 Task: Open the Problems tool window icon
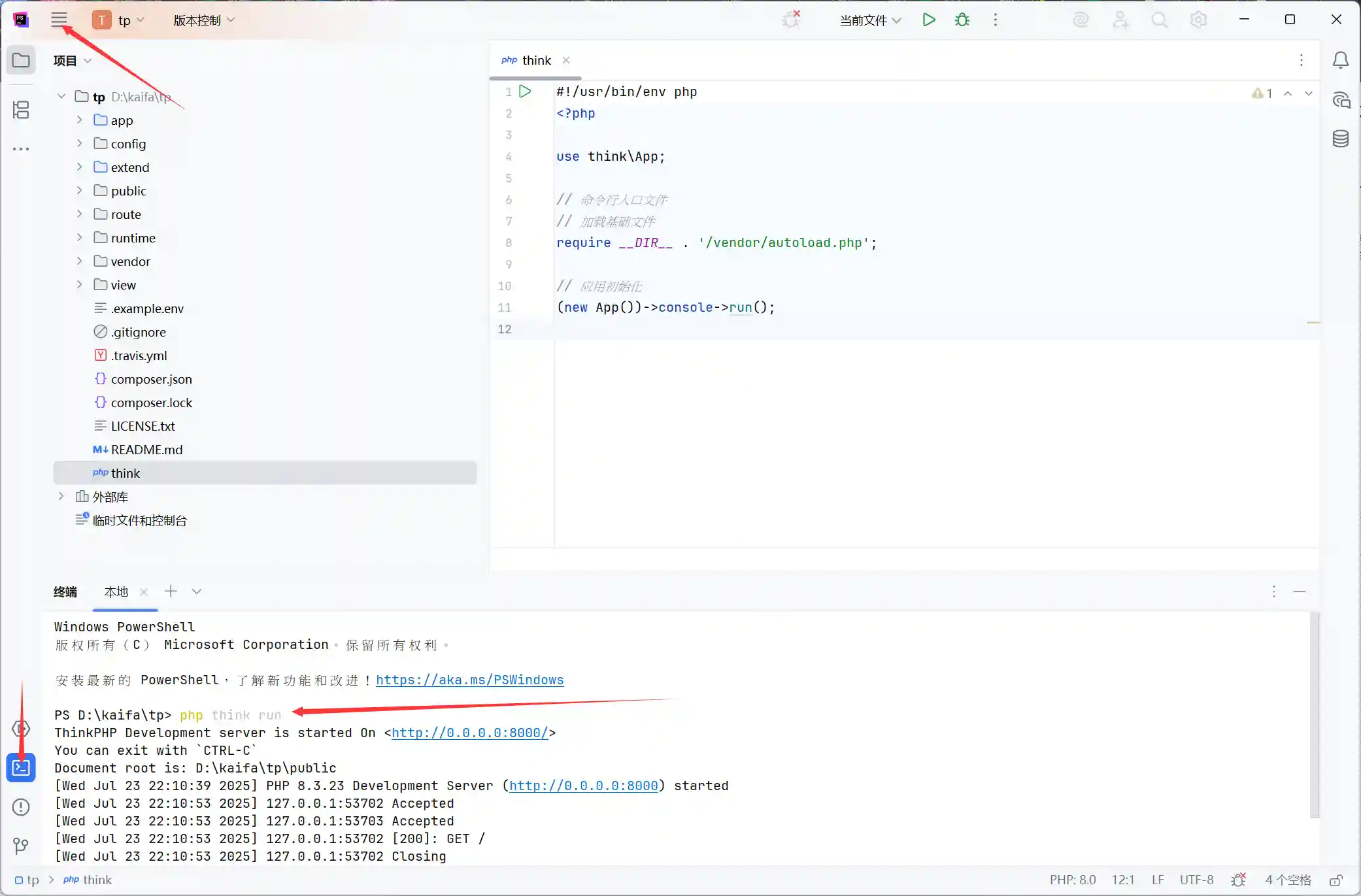(21, 807)
